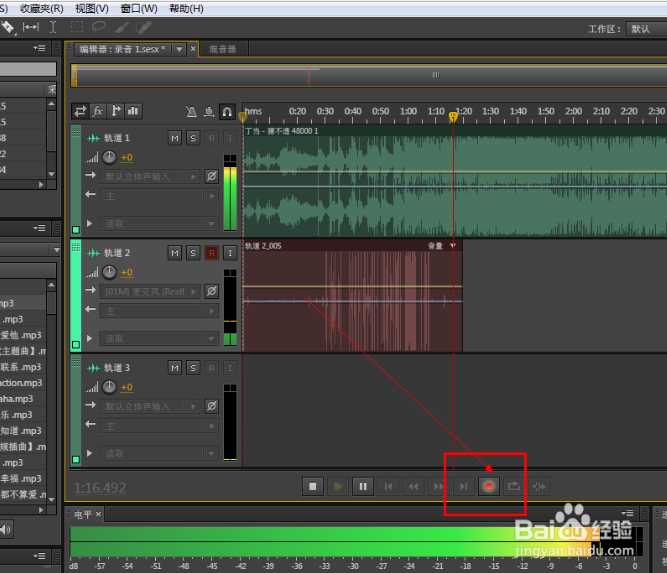The height and width of the screenshot is (573, 667).
Task: Open the input dropdown of 轨道 1
Action: pos(151,176)
